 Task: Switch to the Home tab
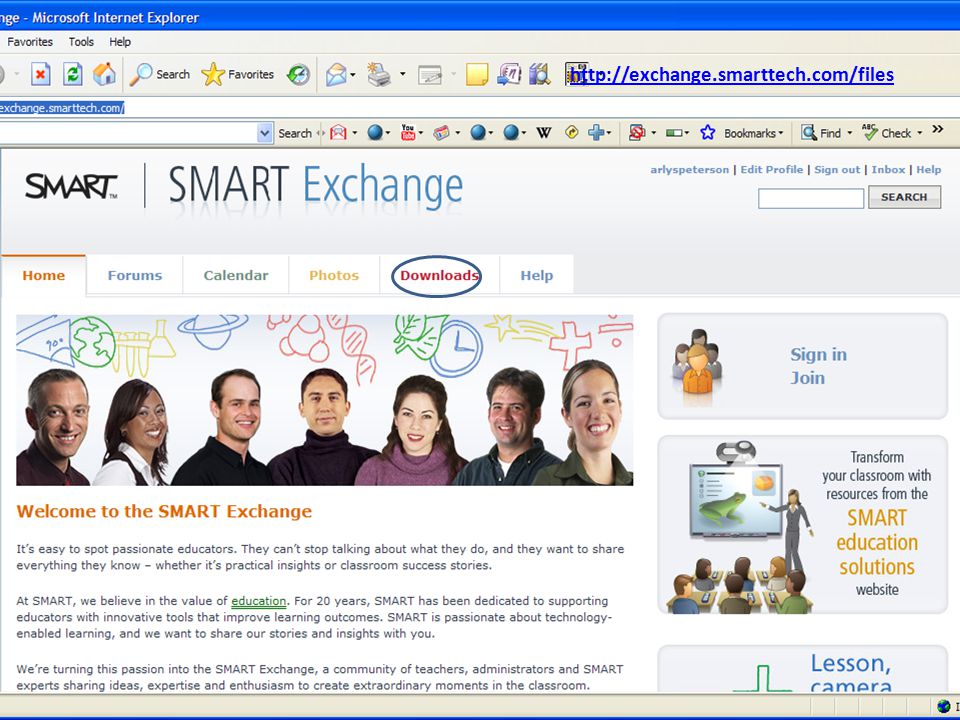[x=43, y=276]
